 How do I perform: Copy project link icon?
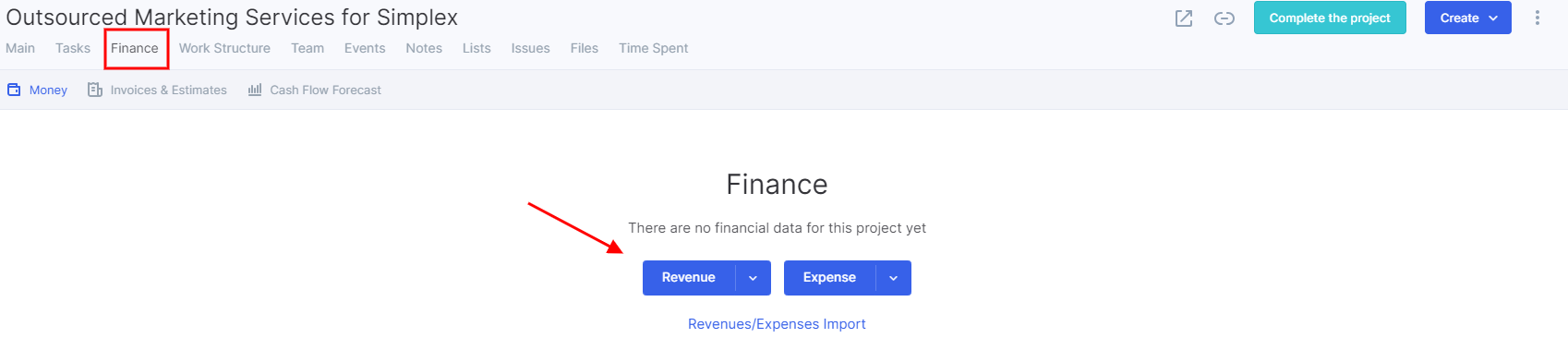click(1224, 18)
